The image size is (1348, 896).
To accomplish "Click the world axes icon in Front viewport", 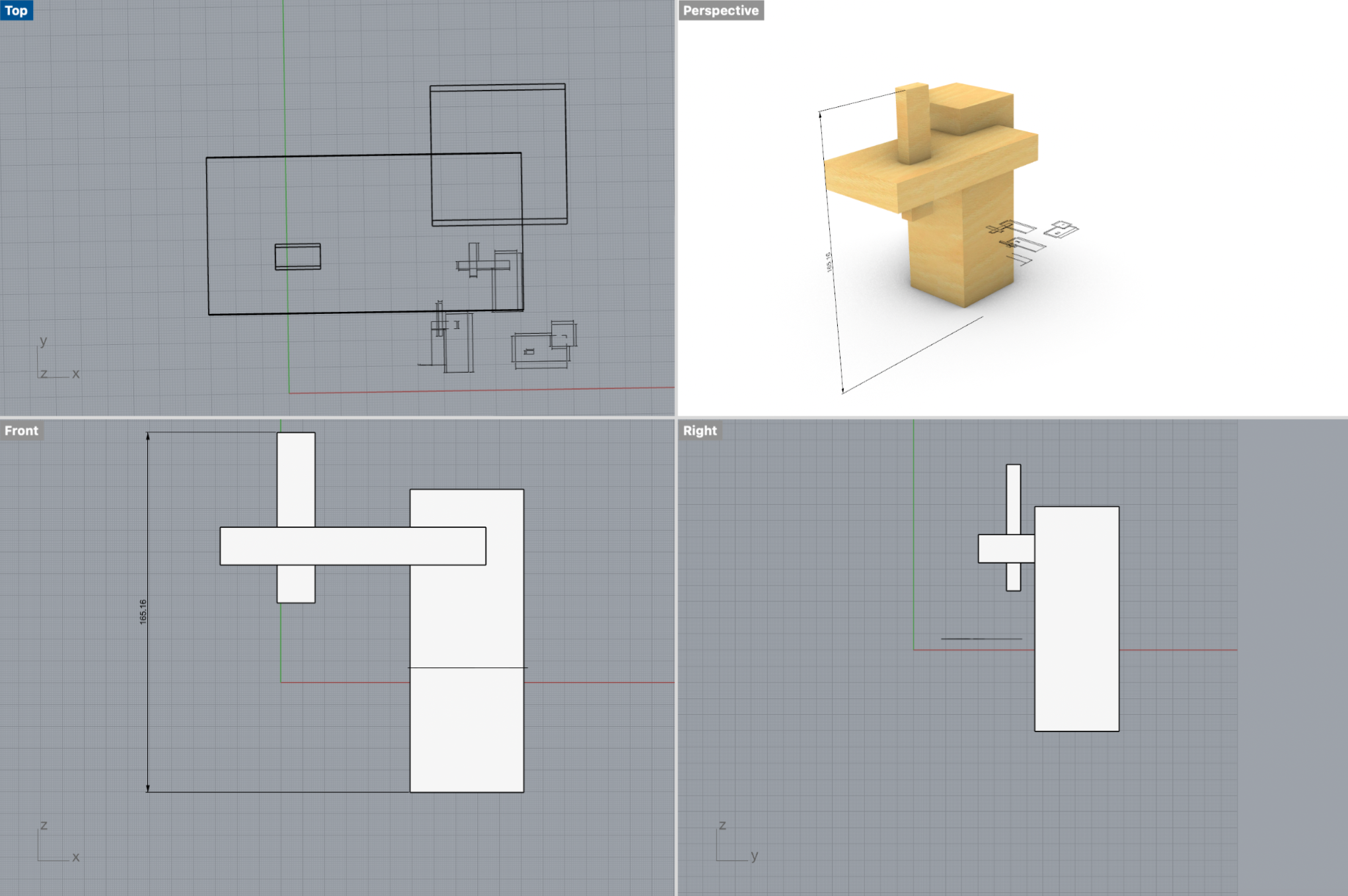I will [x=57, y=842].
